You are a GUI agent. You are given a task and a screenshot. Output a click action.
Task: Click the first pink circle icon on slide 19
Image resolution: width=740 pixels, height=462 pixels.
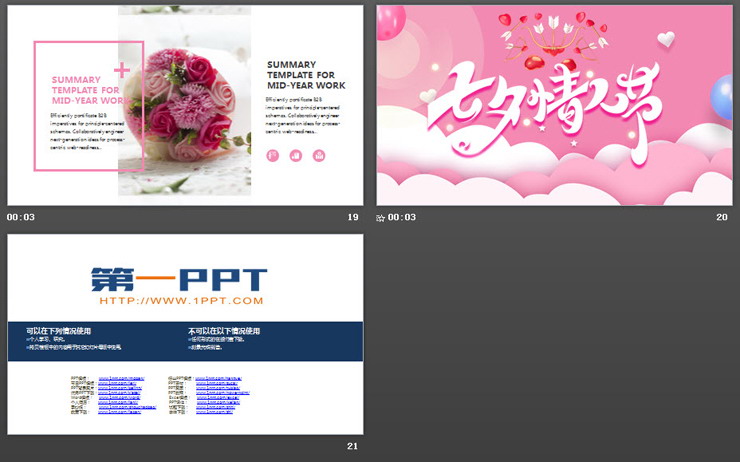pos(273,155)
